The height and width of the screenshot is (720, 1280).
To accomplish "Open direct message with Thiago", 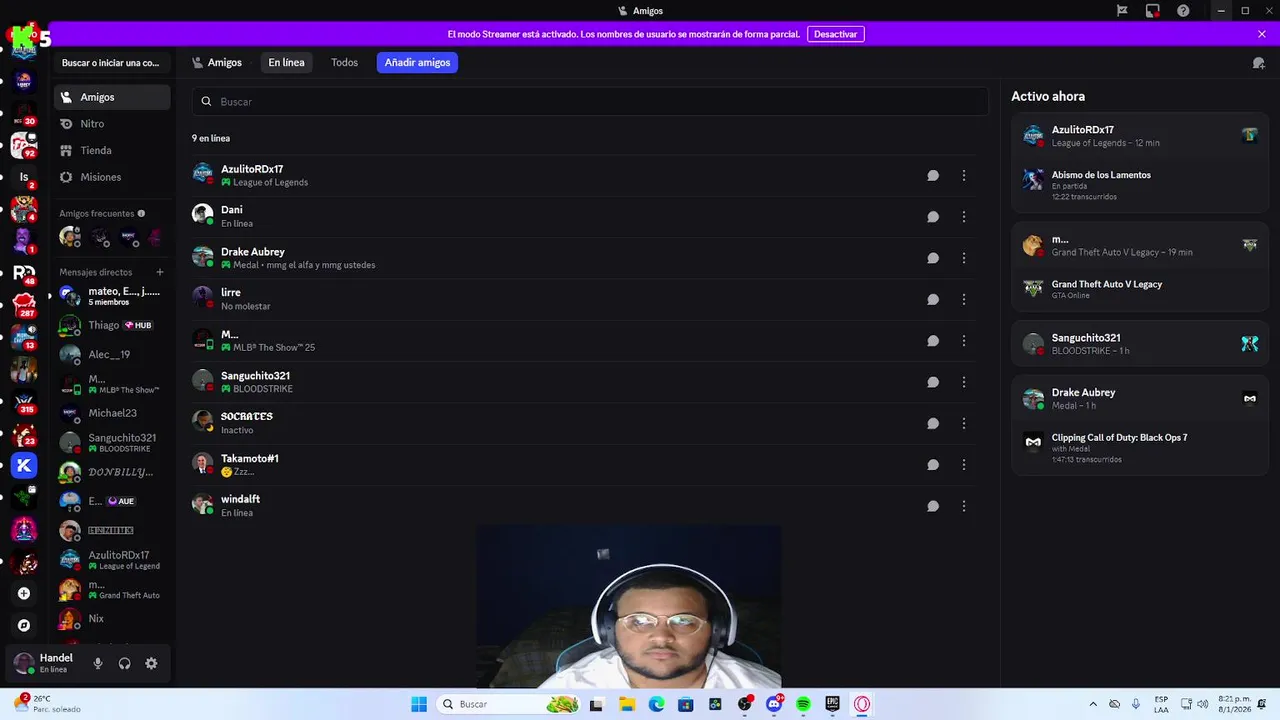I will point(112,325).
